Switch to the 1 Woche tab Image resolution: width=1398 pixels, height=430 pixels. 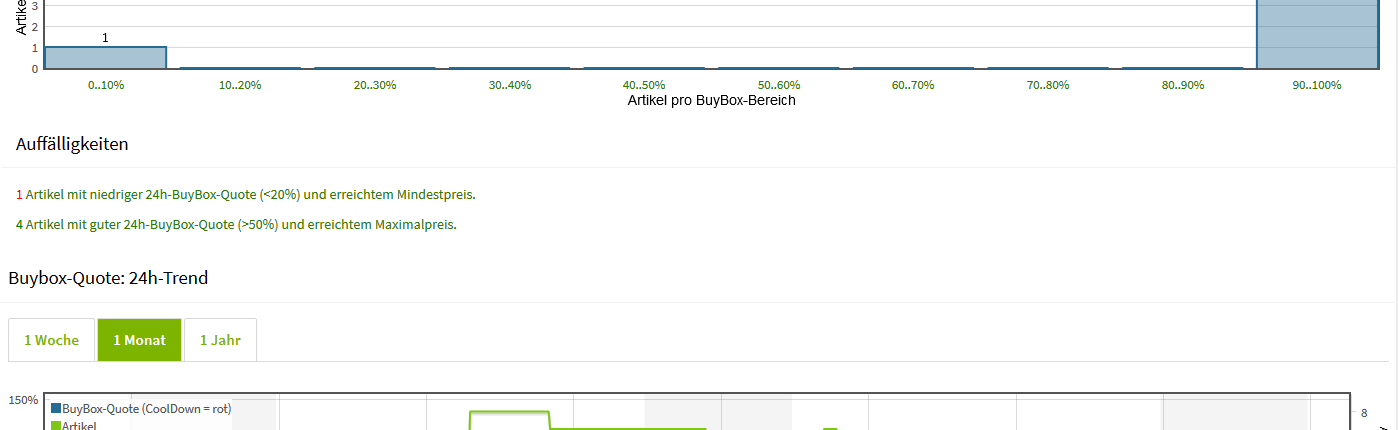point(51,340)
